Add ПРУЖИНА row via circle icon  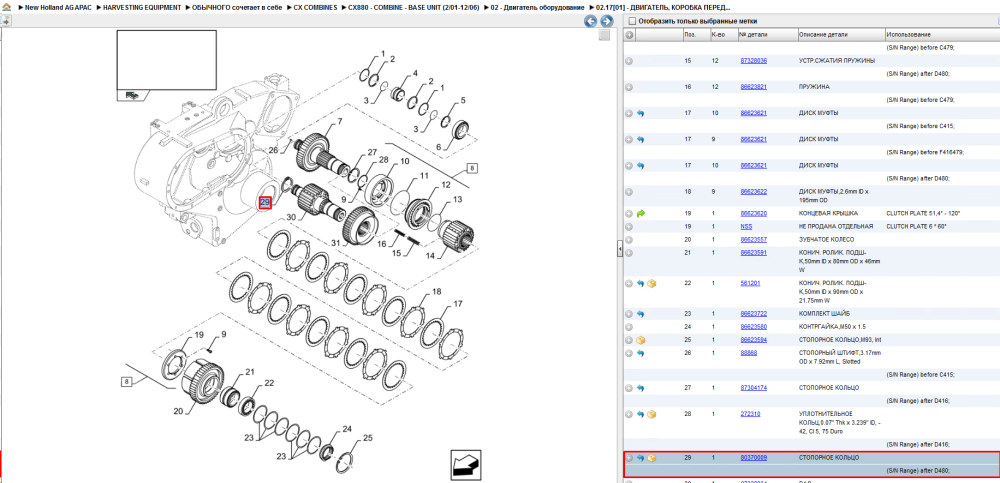(x=629, y=87)
